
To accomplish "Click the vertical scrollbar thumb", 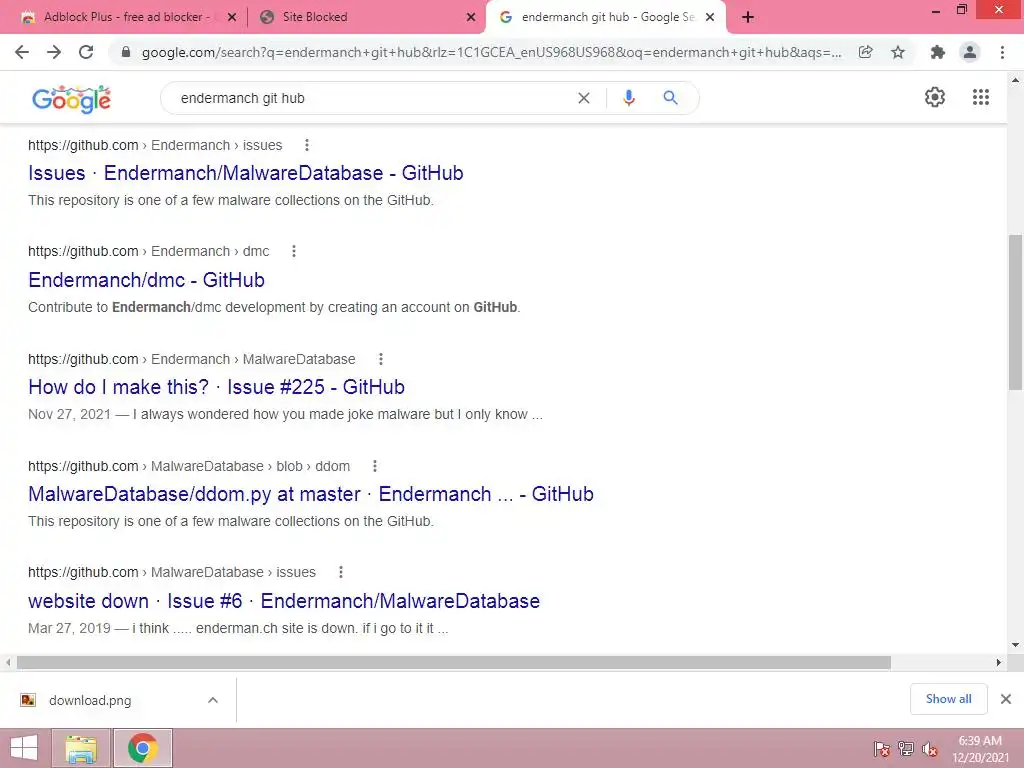I will (x=1015, y=312).
